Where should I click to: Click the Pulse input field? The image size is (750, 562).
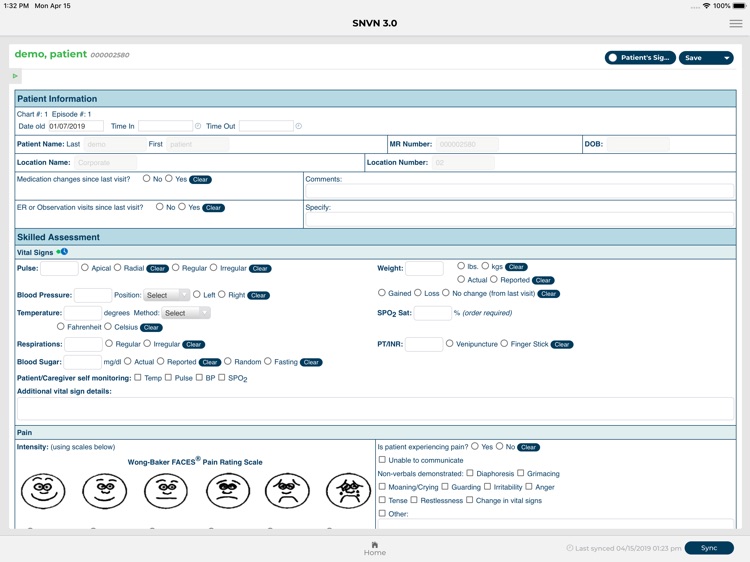(x=59, y=268)
